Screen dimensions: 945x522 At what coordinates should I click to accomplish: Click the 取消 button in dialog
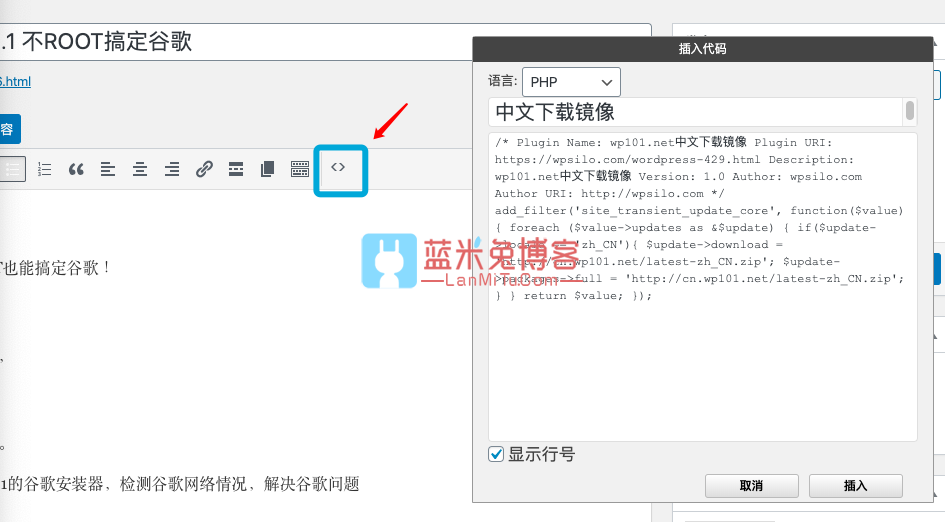752,486
